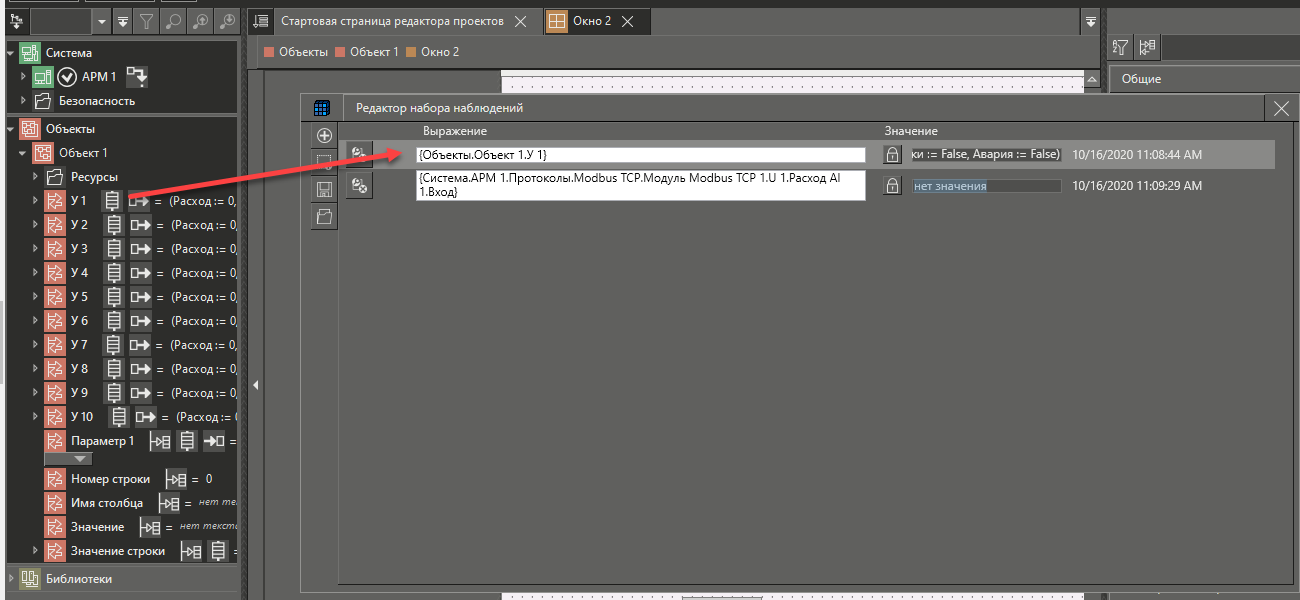Click the filter funnel icon in tree toolbar

click(x=147, y=21)
